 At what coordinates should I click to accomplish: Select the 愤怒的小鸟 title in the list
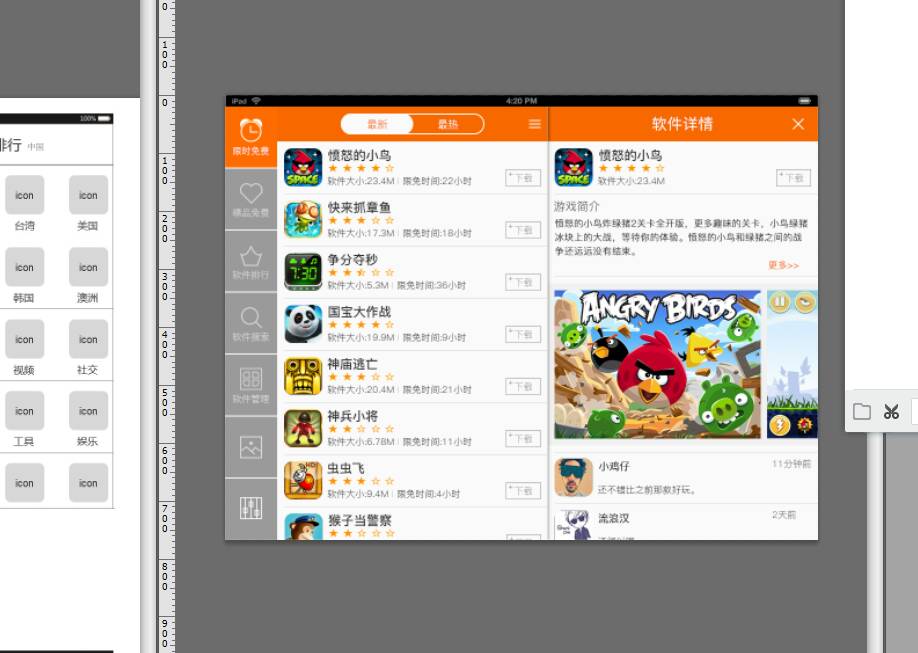click(x=359, y=155)
